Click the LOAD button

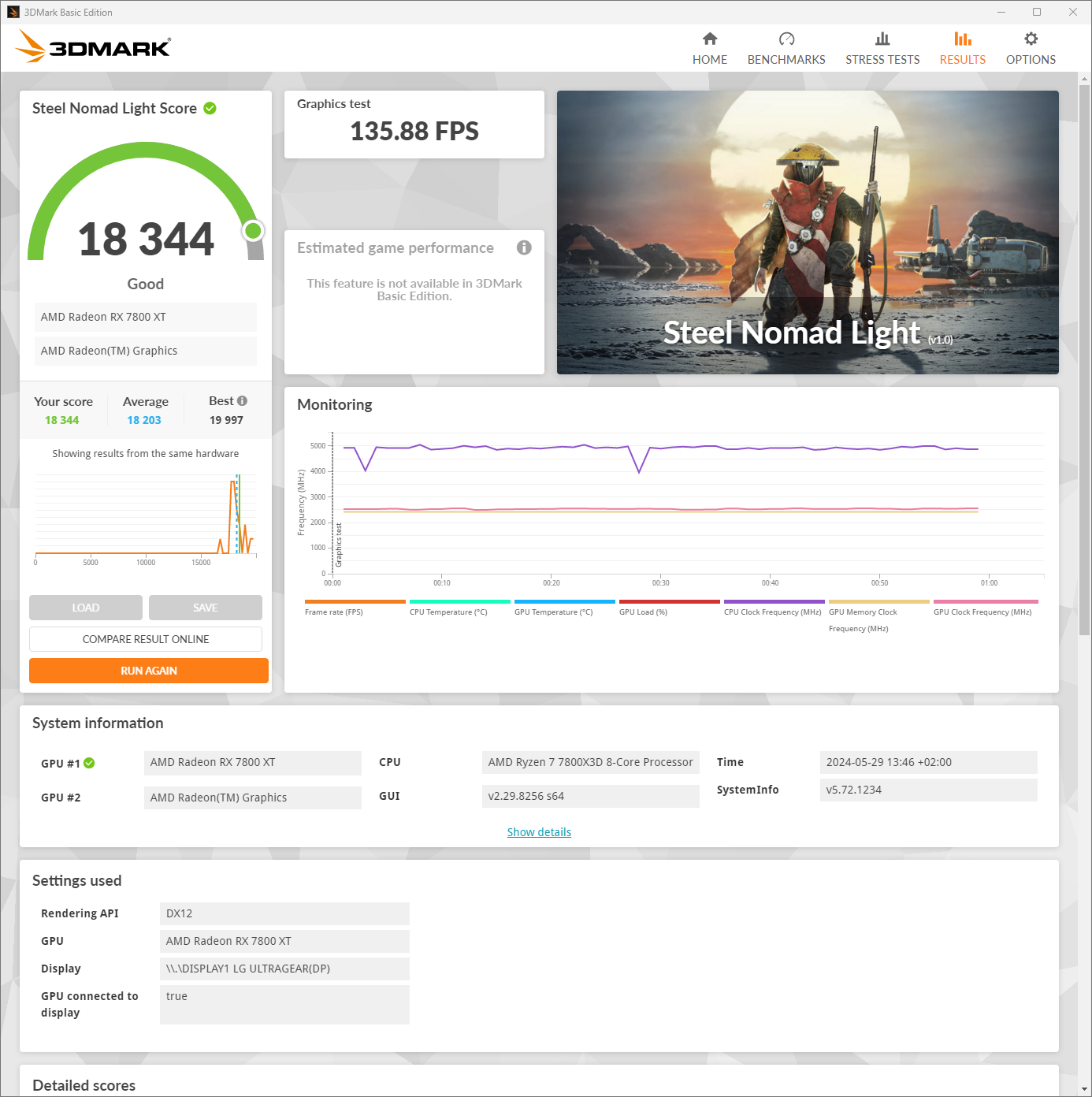86,608
